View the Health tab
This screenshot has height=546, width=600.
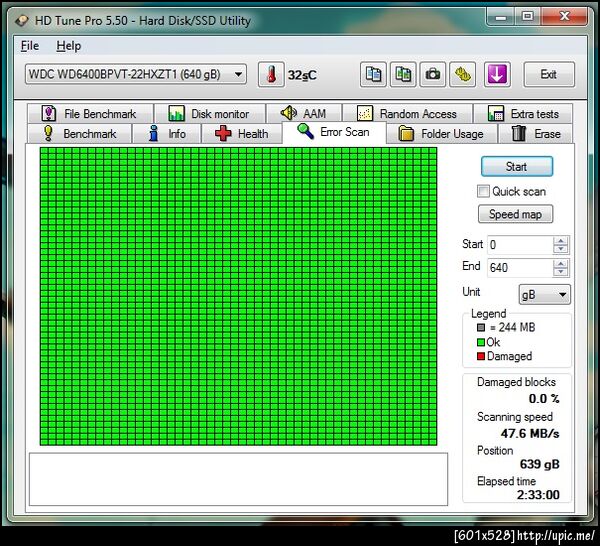click(x=242, y=134)
